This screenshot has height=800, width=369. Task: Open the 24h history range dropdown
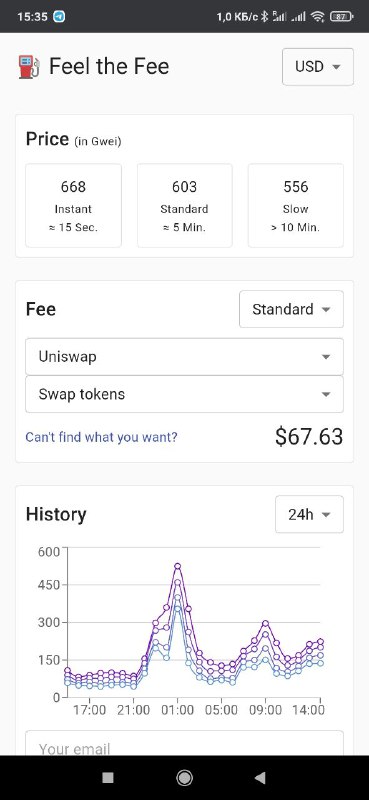tap(309, 514)
